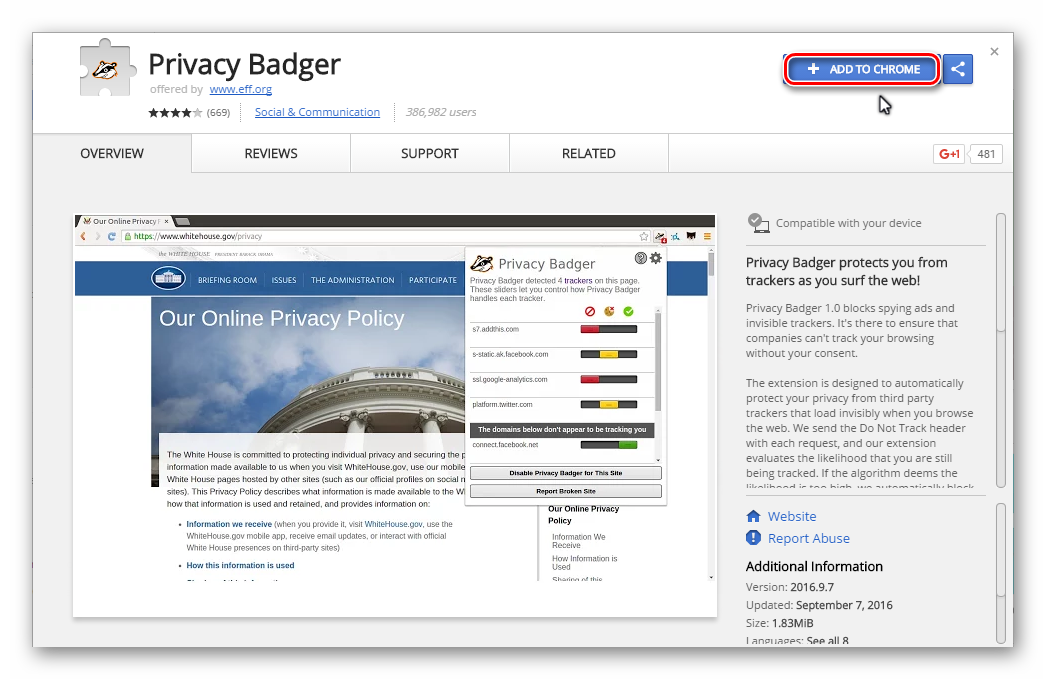Click the 386,982 users text
The image size is (1046, 679).
[441, 112]
